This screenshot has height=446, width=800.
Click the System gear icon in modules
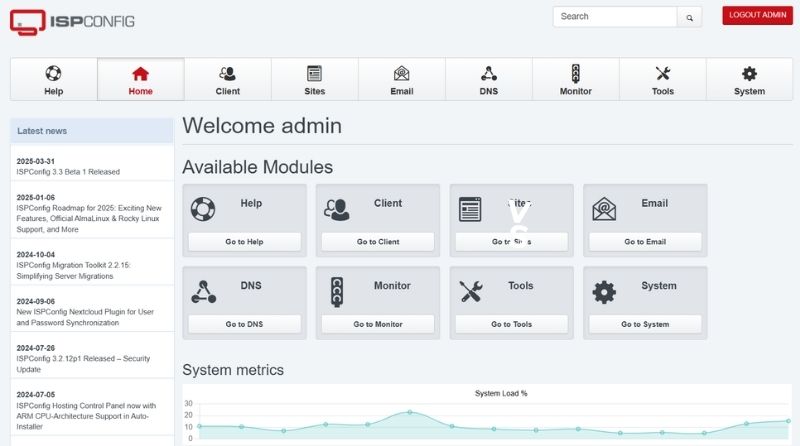[604, 292]
